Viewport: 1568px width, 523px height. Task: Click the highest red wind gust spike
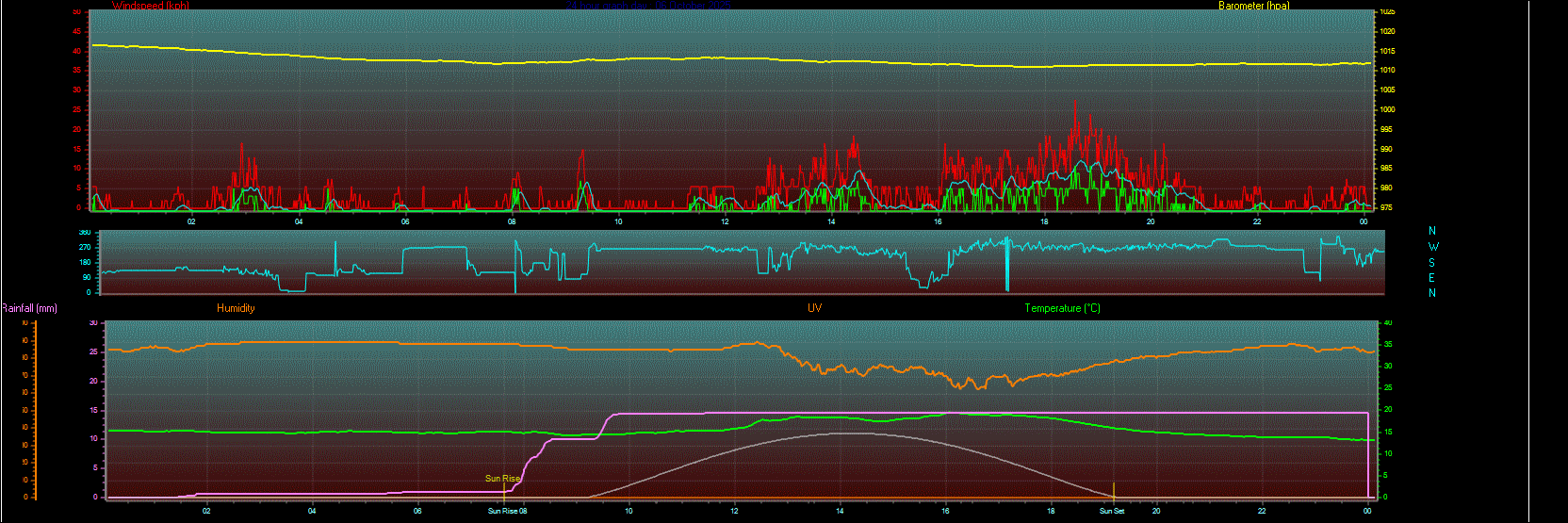click(x=1074, y=102)
